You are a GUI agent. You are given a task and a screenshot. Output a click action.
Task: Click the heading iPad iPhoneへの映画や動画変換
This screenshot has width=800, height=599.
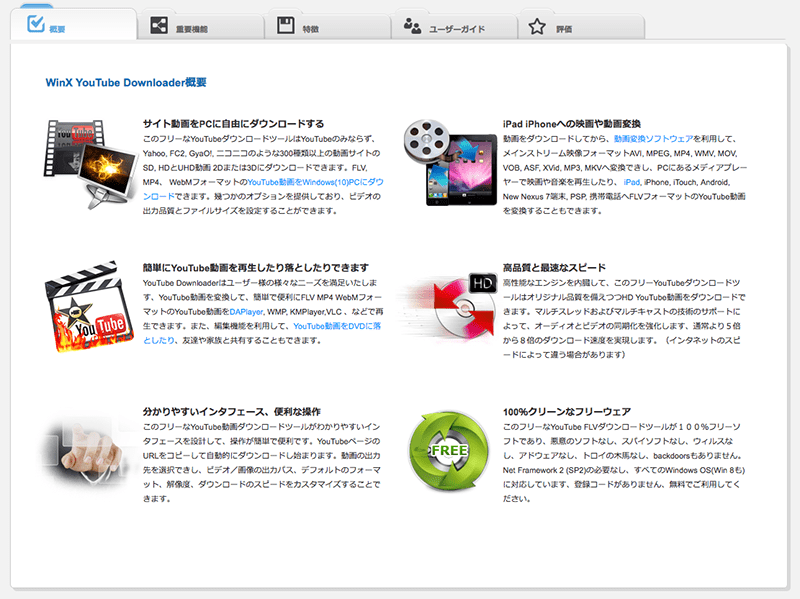point(571,124)
